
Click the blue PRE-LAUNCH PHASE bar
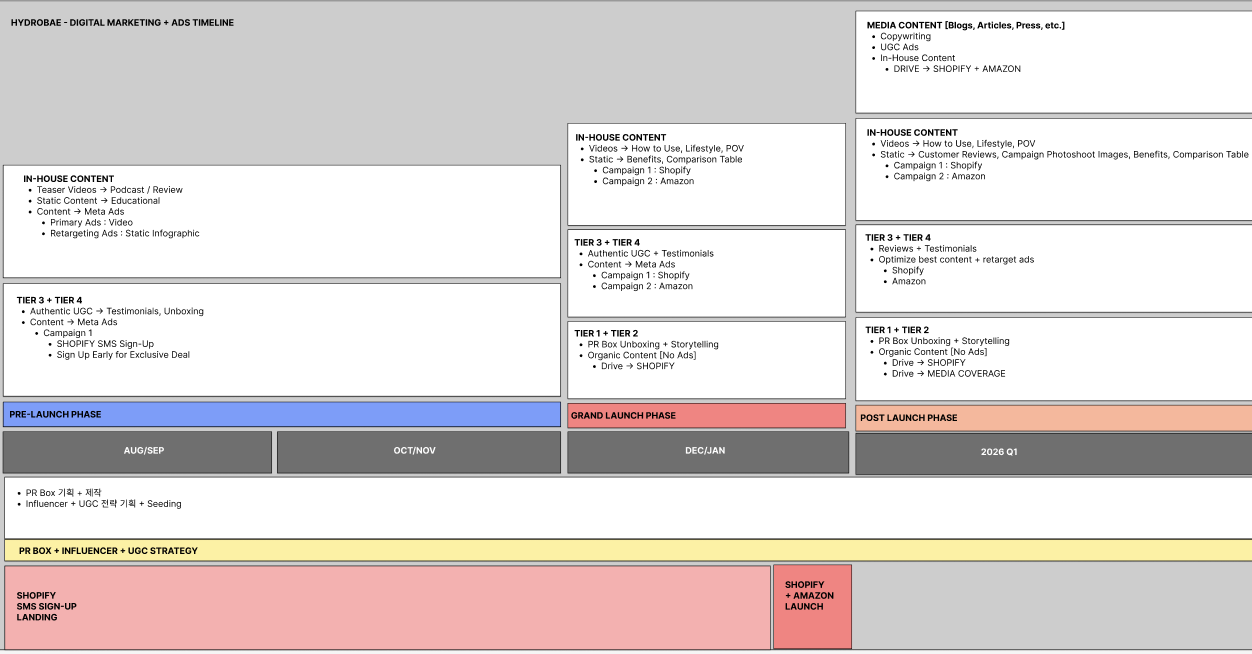(281, 414)
